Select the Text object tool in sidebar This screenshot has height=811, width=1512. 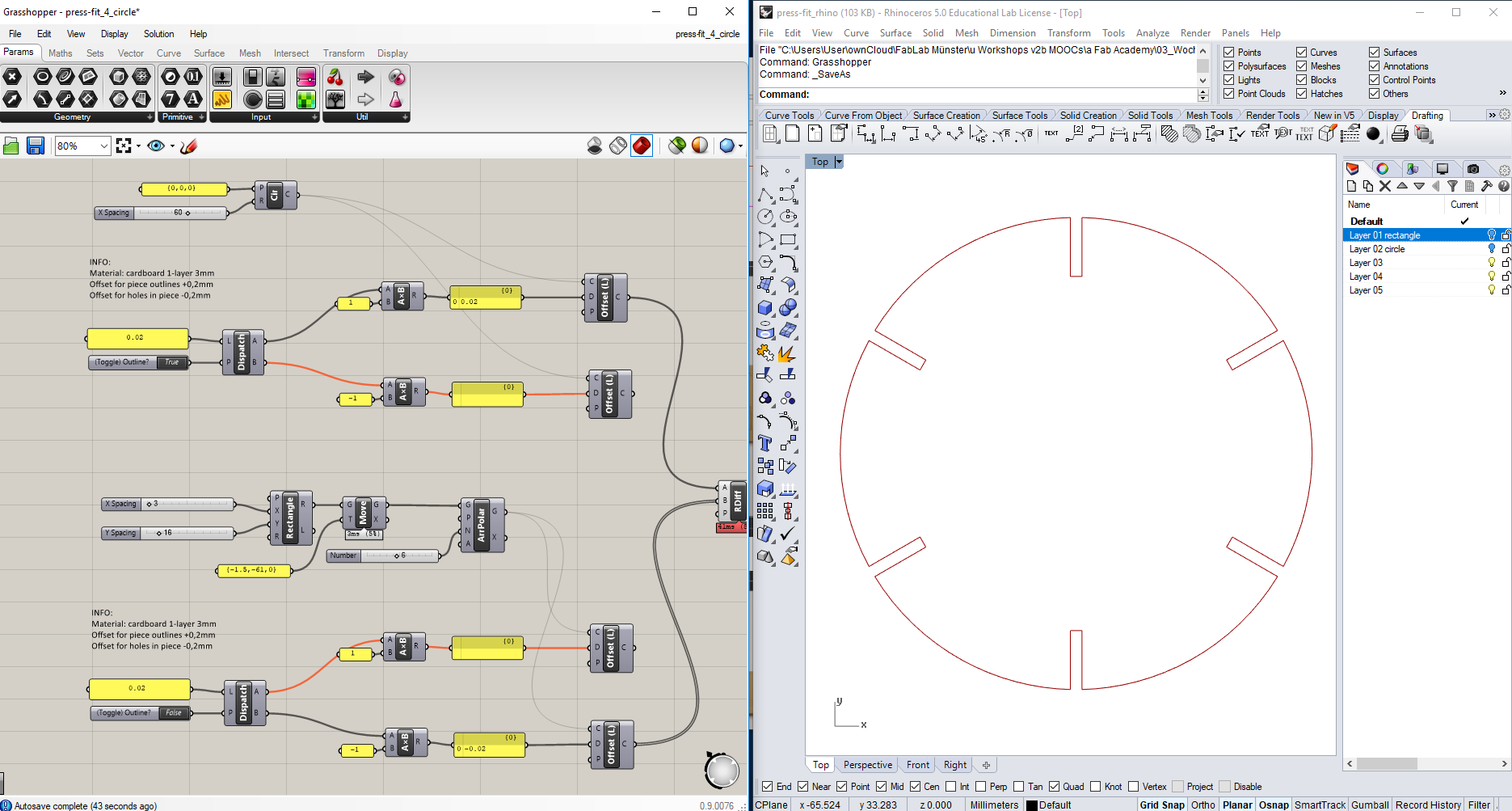coord(764,443)
